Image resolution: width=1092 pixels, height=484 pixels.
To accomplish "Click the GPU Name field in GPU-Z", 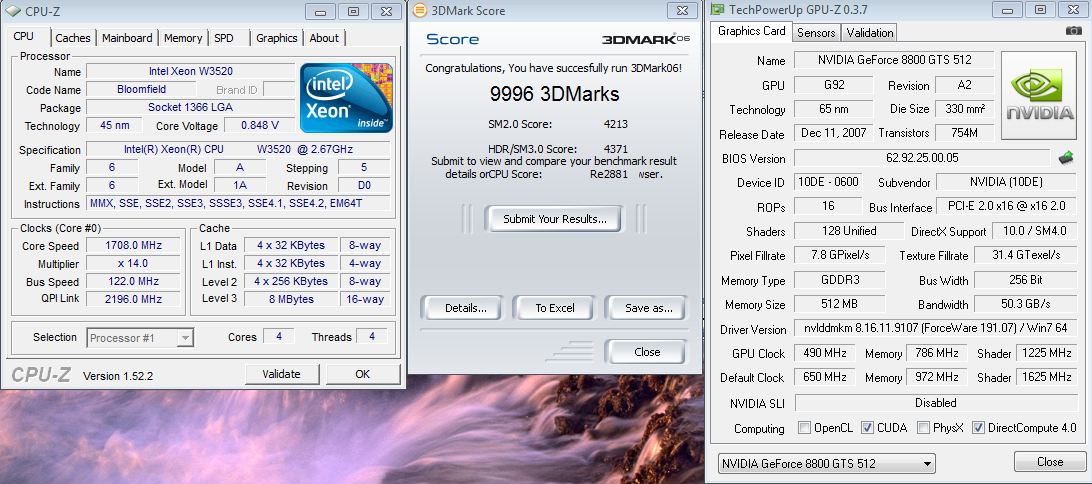I will pyautogui.click(x=894, y=60).
